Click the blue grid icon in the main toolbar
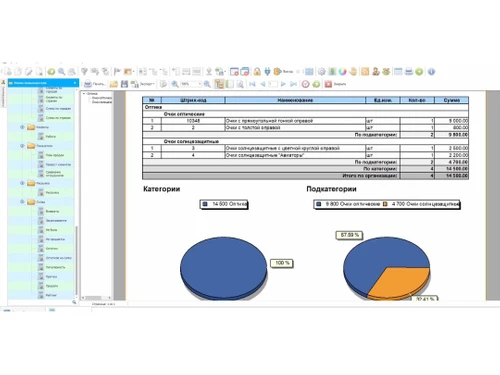 coord(309,71)
